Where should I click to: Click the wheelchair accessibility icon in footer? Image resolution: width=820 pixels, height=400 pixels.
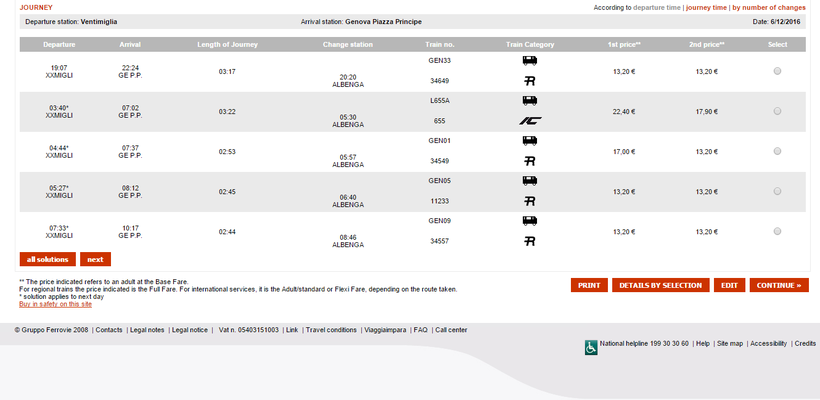pos(591,347)
